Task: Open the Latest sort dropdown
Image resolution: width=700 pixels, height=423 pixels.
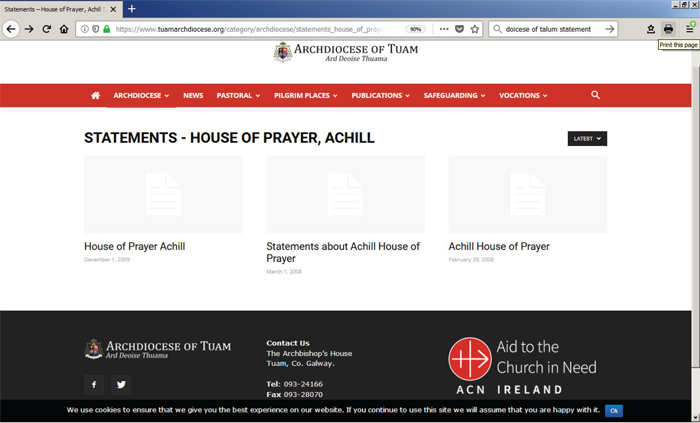Action: (x=587, y=139)
